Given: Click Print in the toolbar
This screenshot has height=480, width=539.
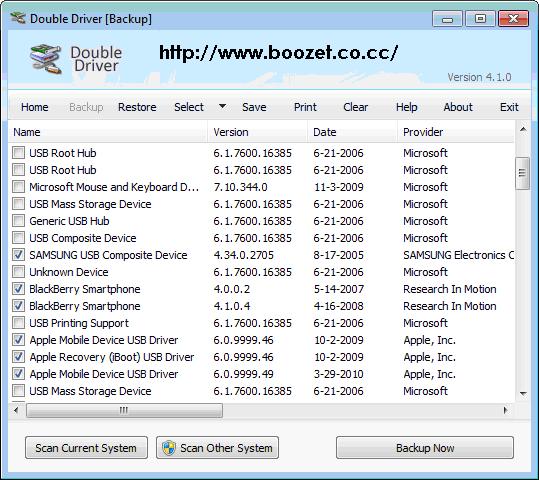Looking at the screenshot, I should (x=305, y=107).
